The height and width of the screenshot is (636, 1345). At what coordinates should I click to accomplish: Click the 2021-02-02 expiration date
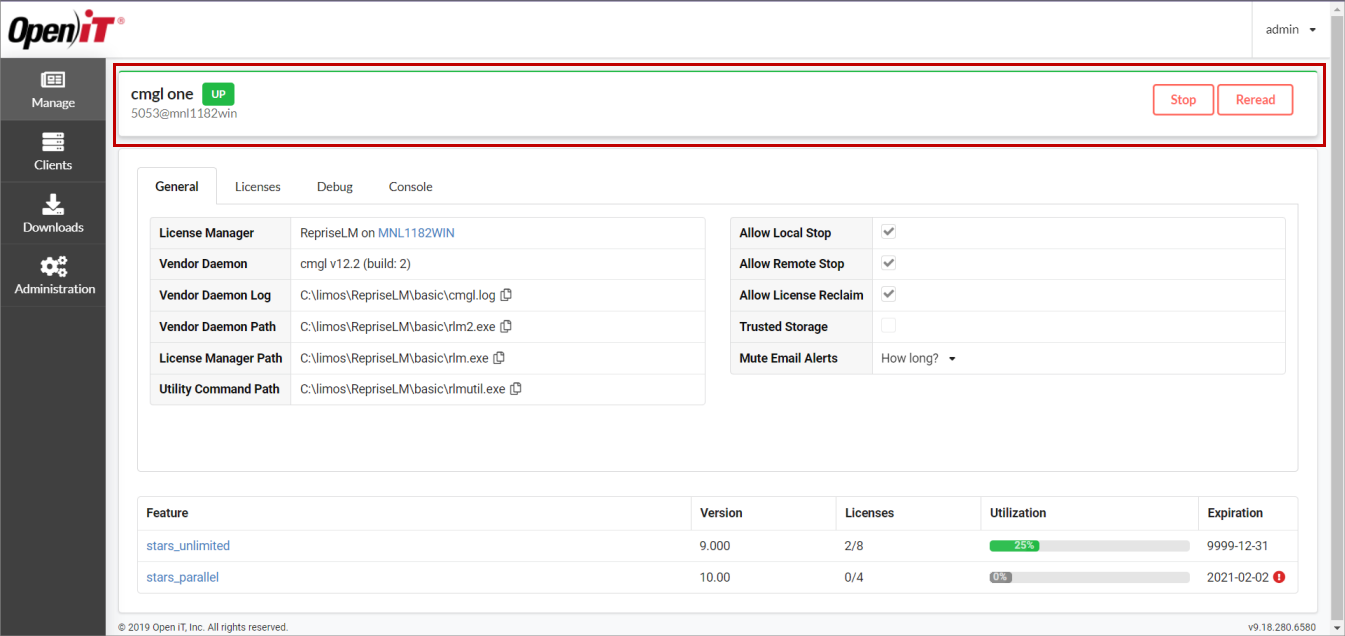(1238, 577)
